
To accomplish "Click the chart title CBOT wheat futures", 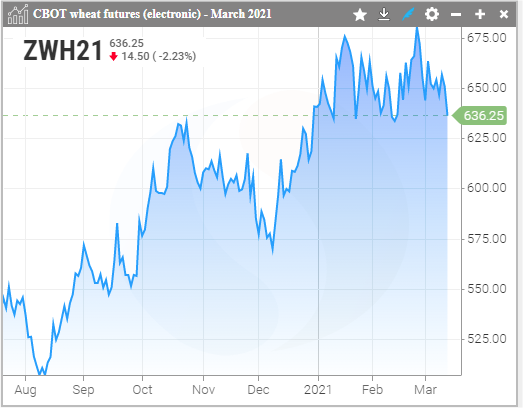I will point(152,14).
